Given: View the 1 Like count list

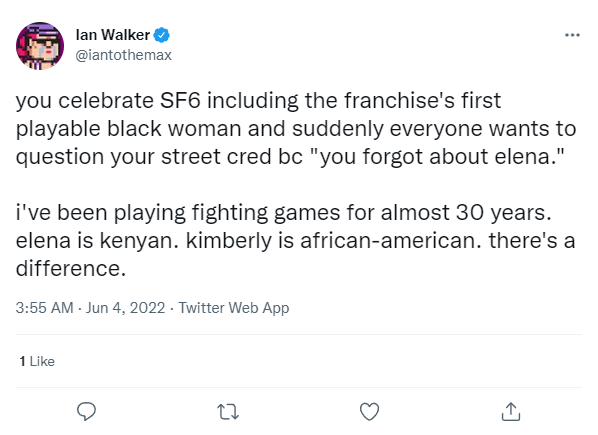Looking at the screenshot, I should point(37,361).
